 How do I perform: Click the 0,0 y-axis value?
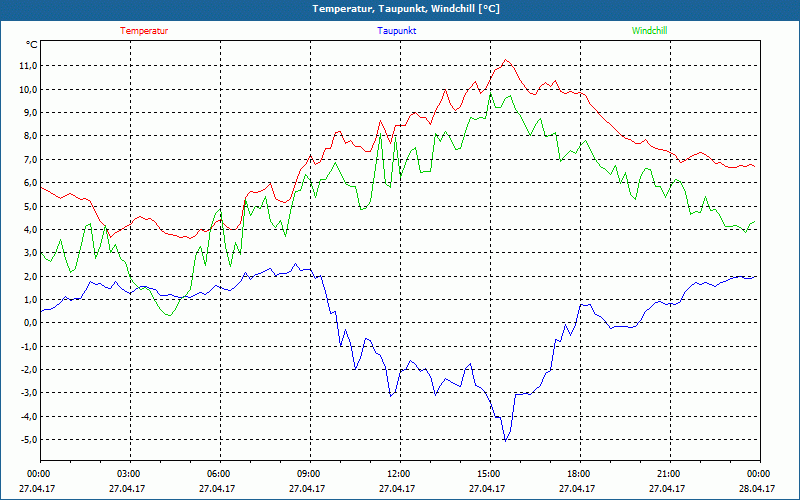[29, 323]
